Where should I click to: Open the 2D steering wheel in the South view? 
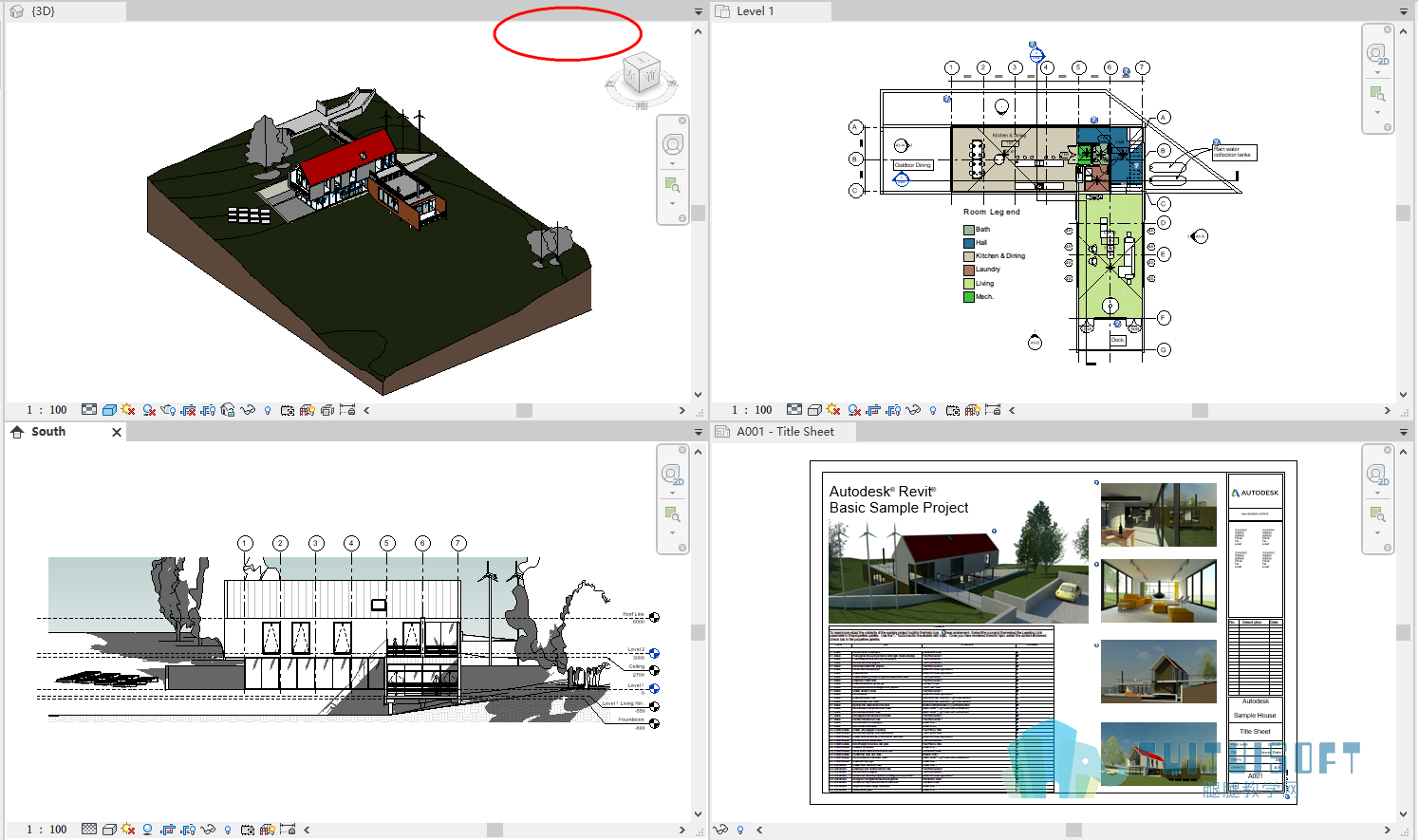point(673,474)
